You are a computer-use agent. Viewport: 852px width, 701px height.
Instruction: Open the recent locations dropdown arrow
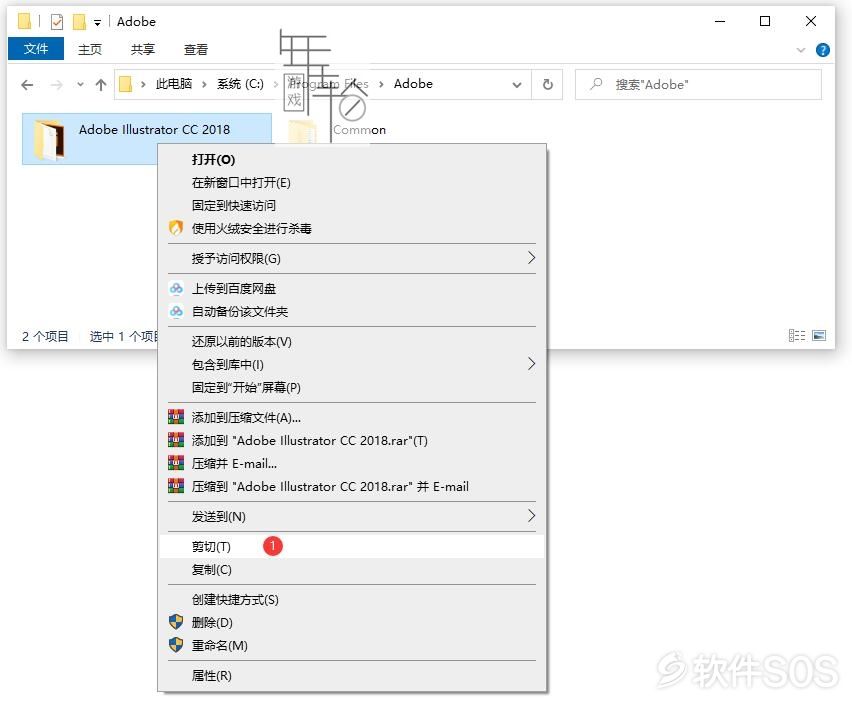click(x=80, y=85)
